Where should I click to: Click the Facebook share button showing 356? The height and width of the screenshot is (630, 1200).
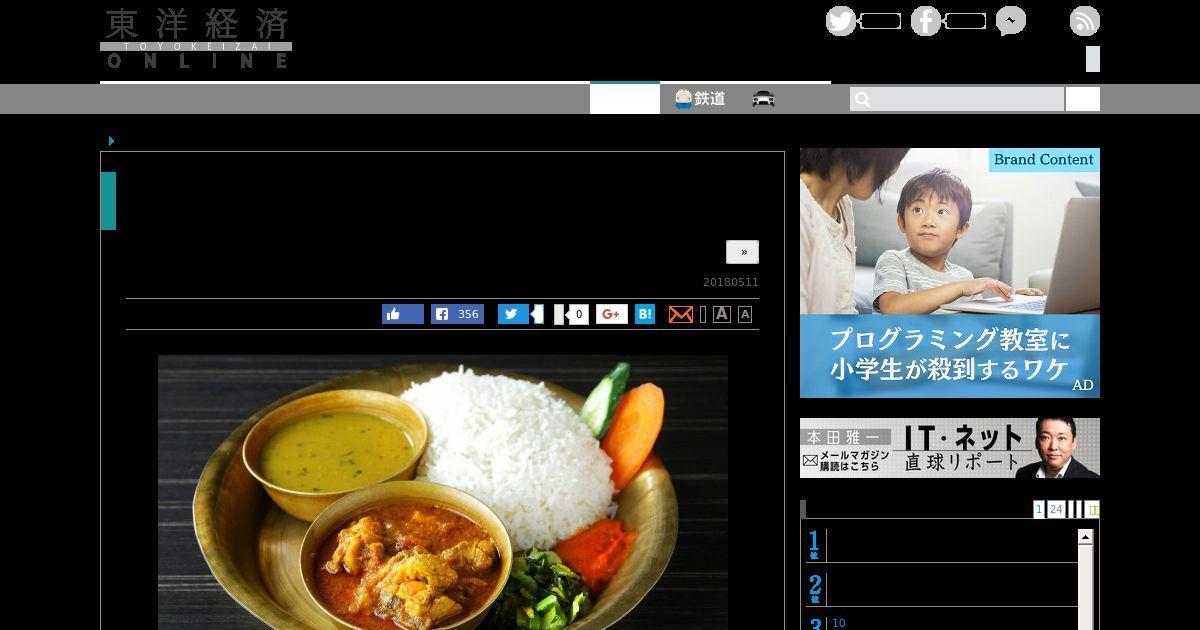coord(458,314)
